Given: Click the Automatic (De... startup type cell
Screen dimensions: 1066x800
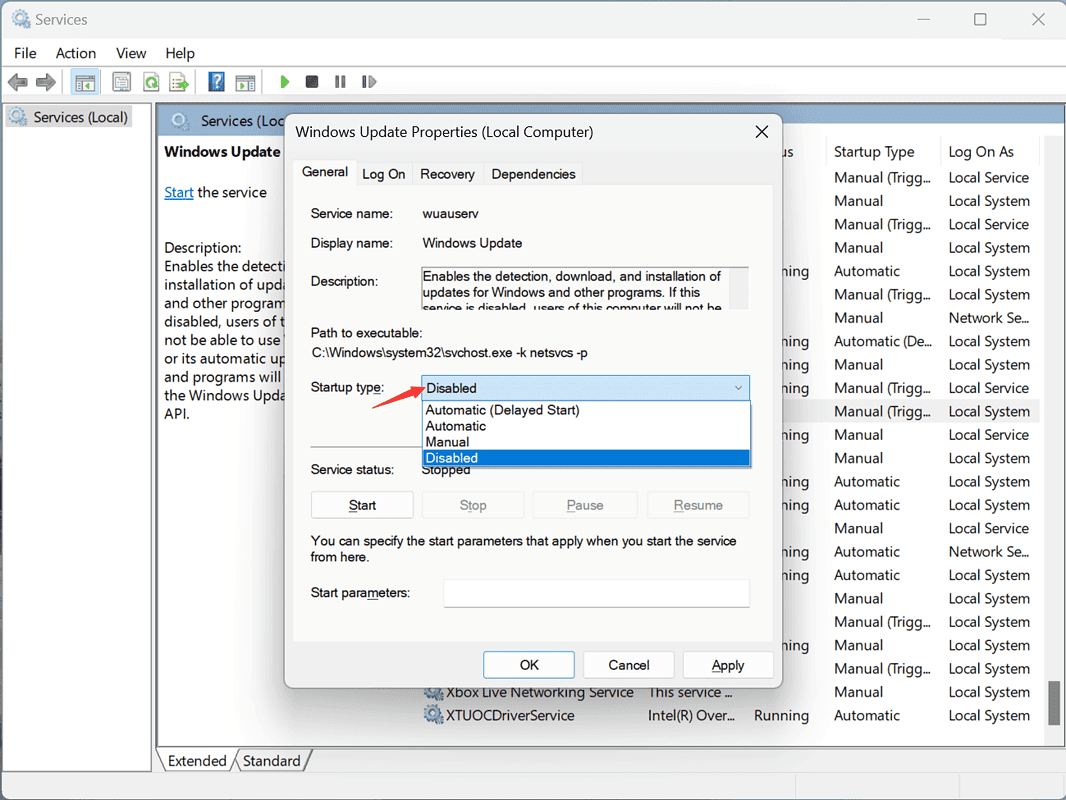Looking at the screenshot, I should [x=883, y=341].
